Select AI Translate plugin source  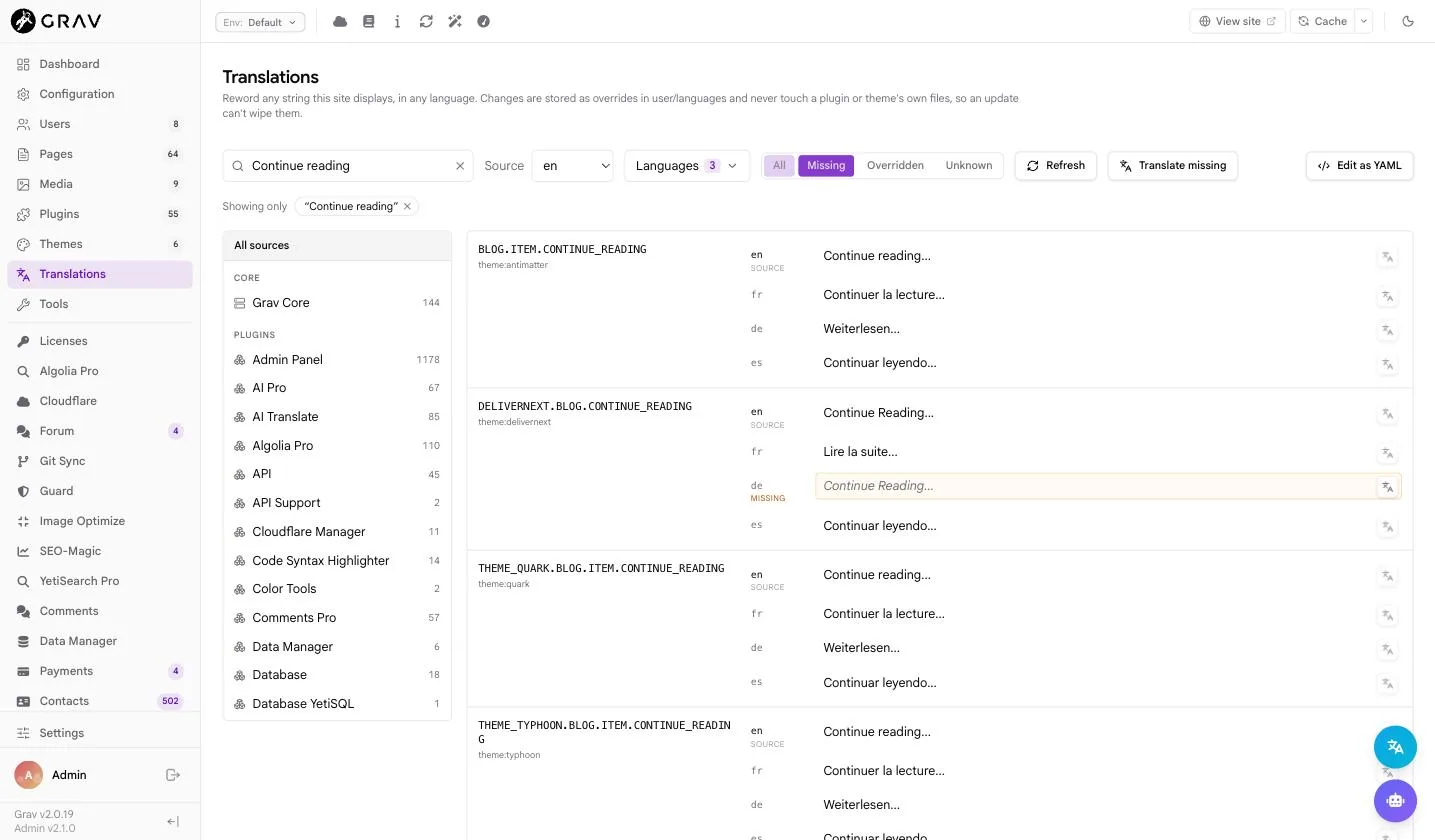tap(337, 417)
